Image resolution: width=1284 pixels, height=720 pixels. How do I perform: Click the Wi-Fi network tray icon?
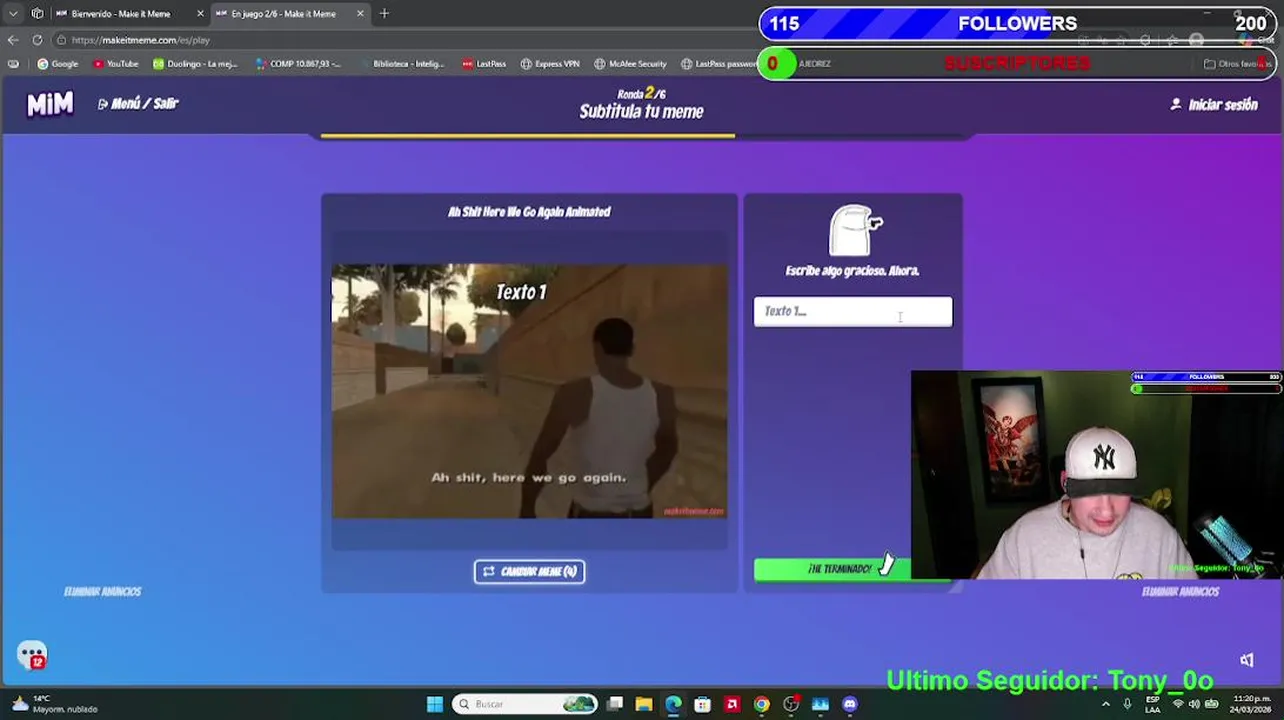pos(1177,704)
